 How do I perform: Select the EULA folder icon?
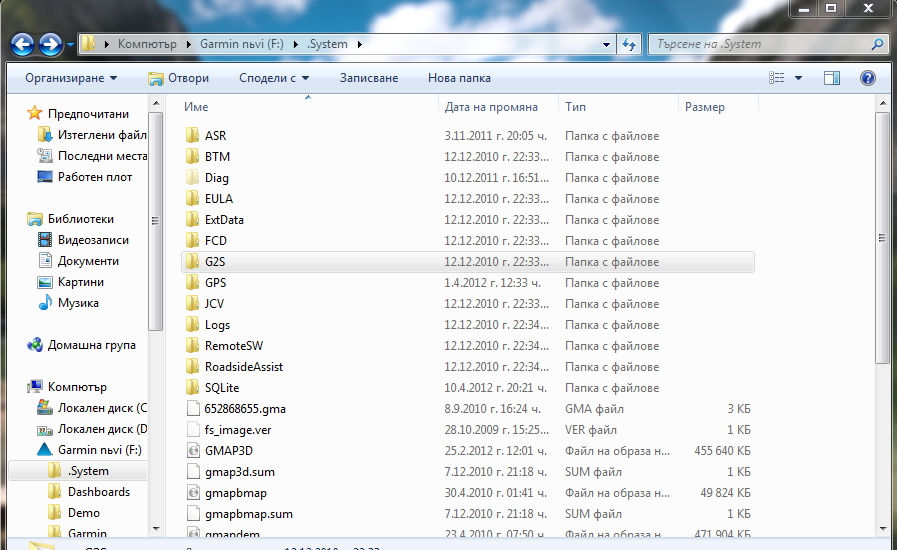coord(193,199)
